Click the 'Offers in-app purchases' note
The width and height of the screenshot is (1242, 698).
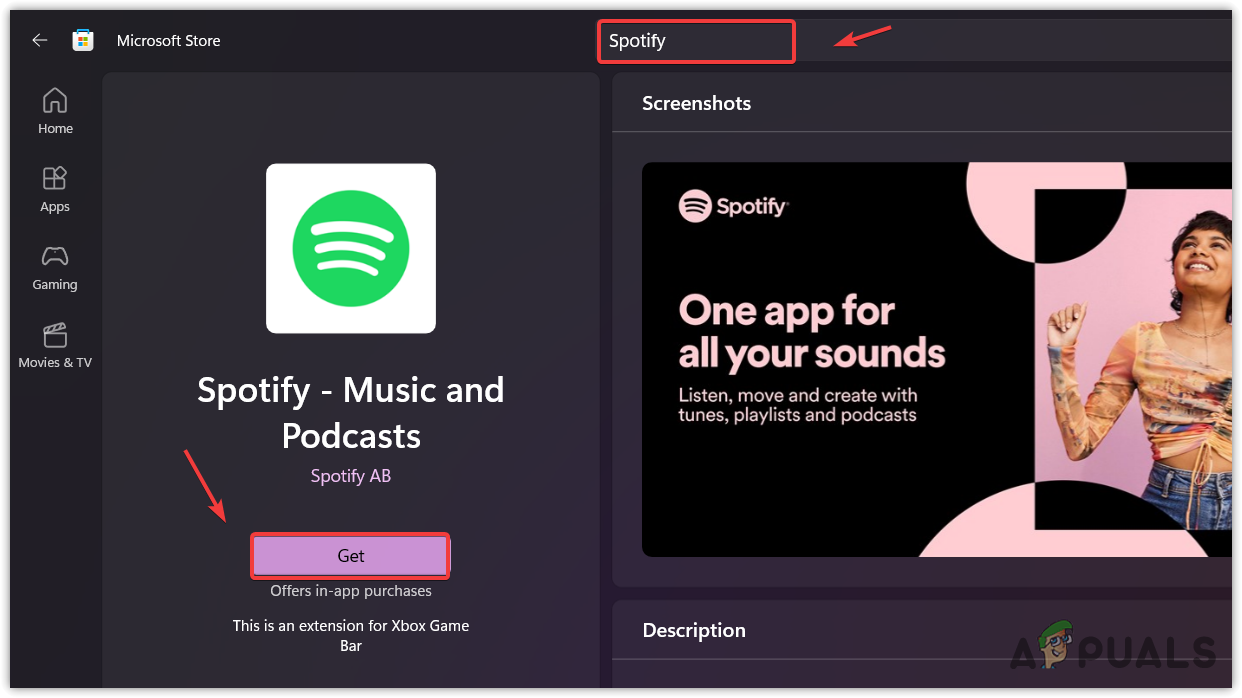(351, 591)
